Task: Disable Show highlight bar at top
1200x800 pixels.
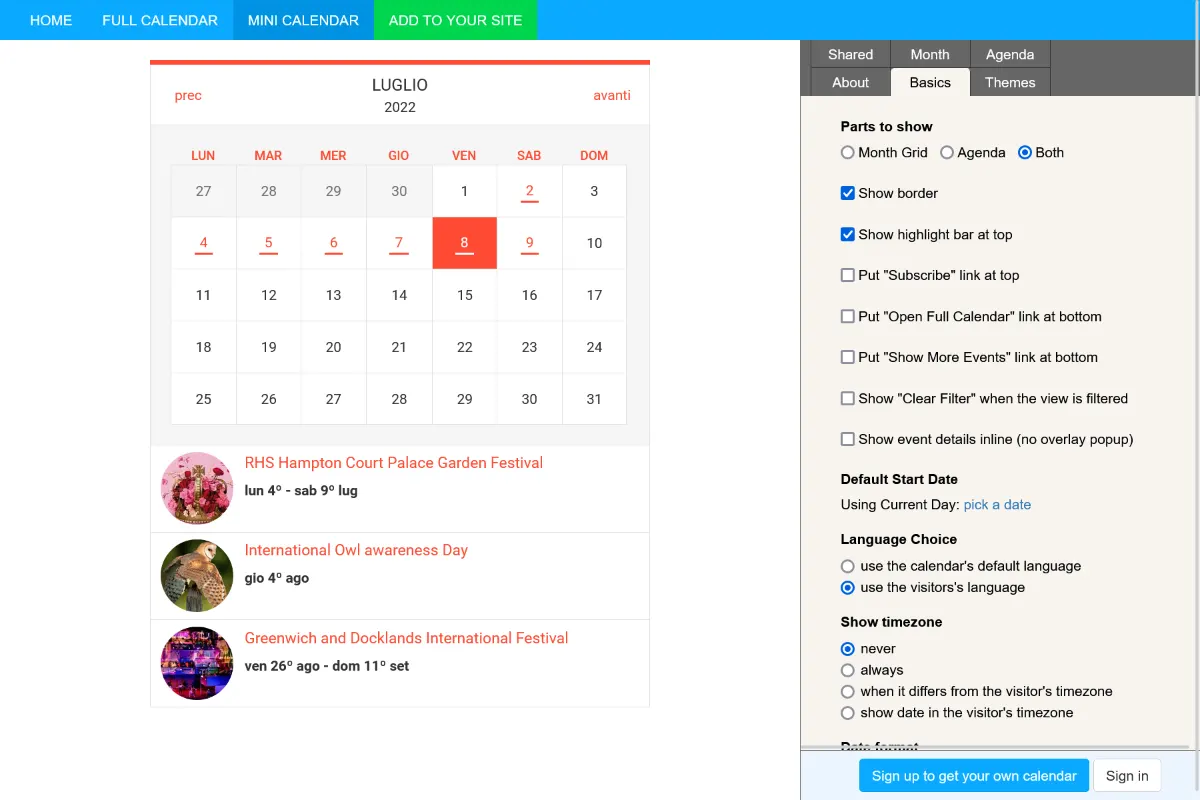Action: (848, 234)
